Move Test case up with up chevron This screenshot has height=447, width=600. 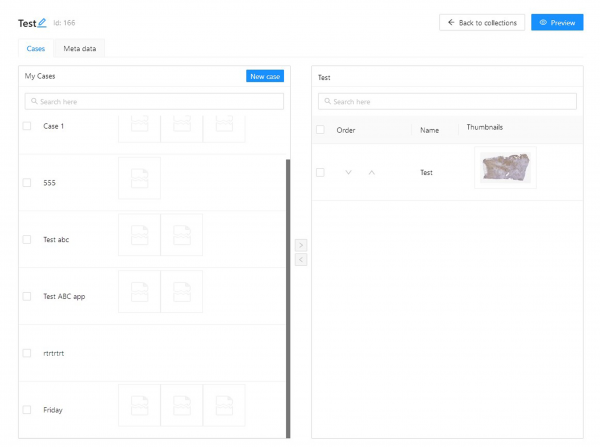pos(371,172)
